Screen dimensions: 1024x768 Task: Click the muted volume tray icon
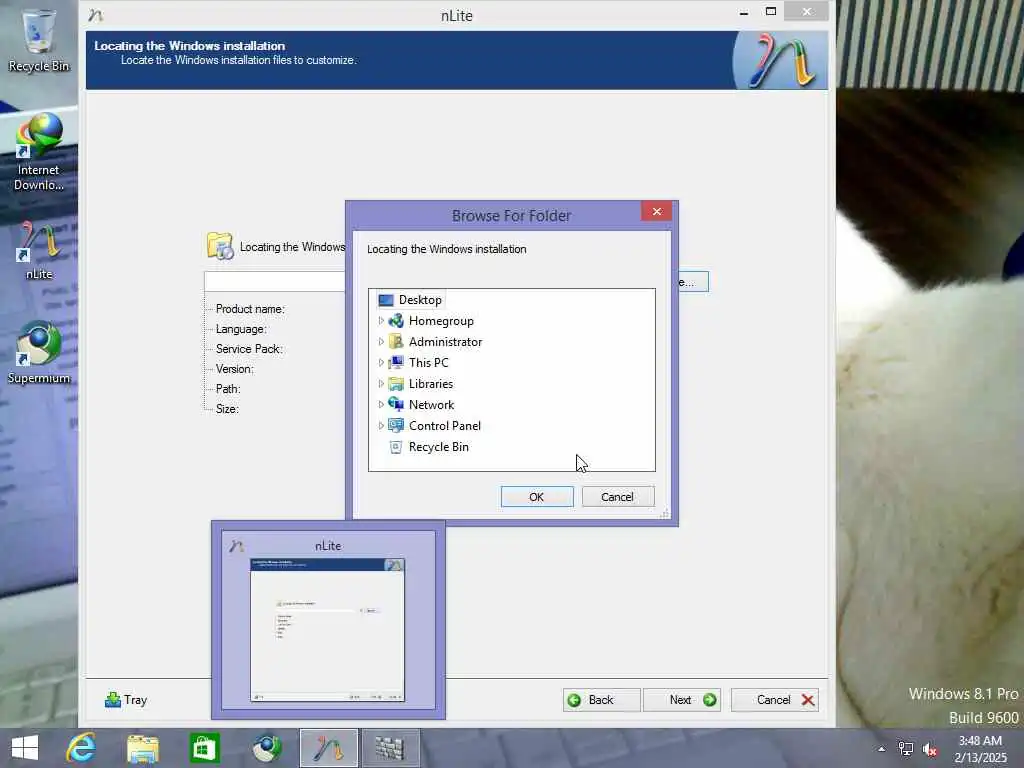pos(930,750)
